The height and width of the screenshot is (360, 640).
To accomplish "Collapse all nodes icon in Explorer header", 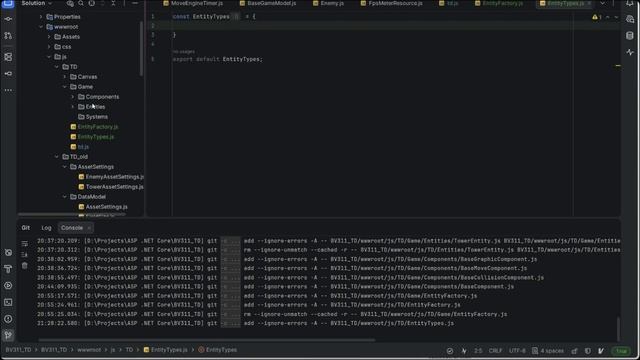I will pyautogui.click(x=113, y=3).
